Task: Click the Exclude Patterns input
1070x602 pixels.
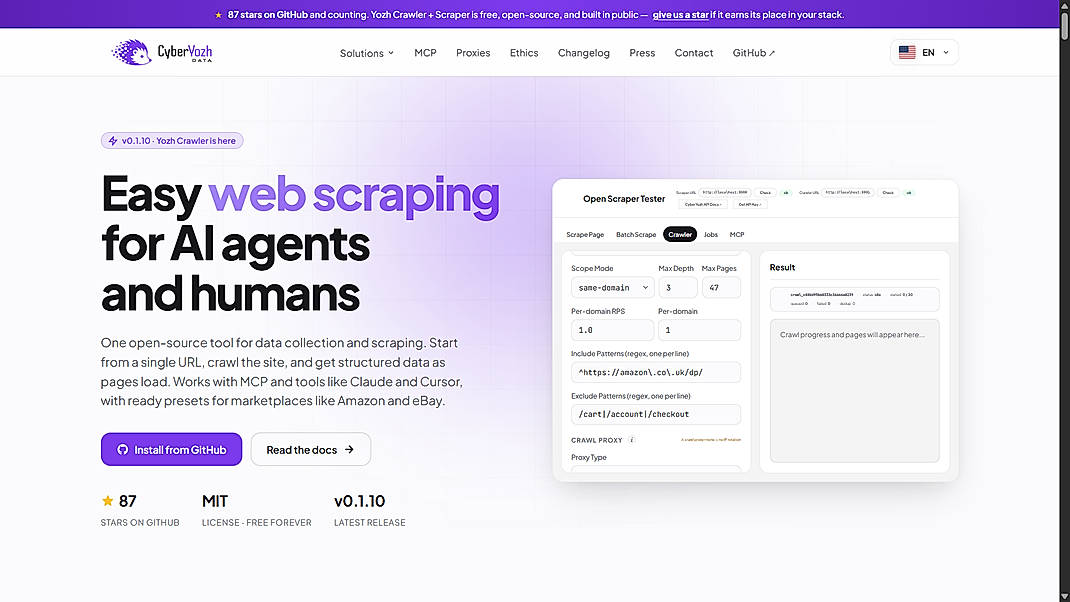Action: [656, 414]
